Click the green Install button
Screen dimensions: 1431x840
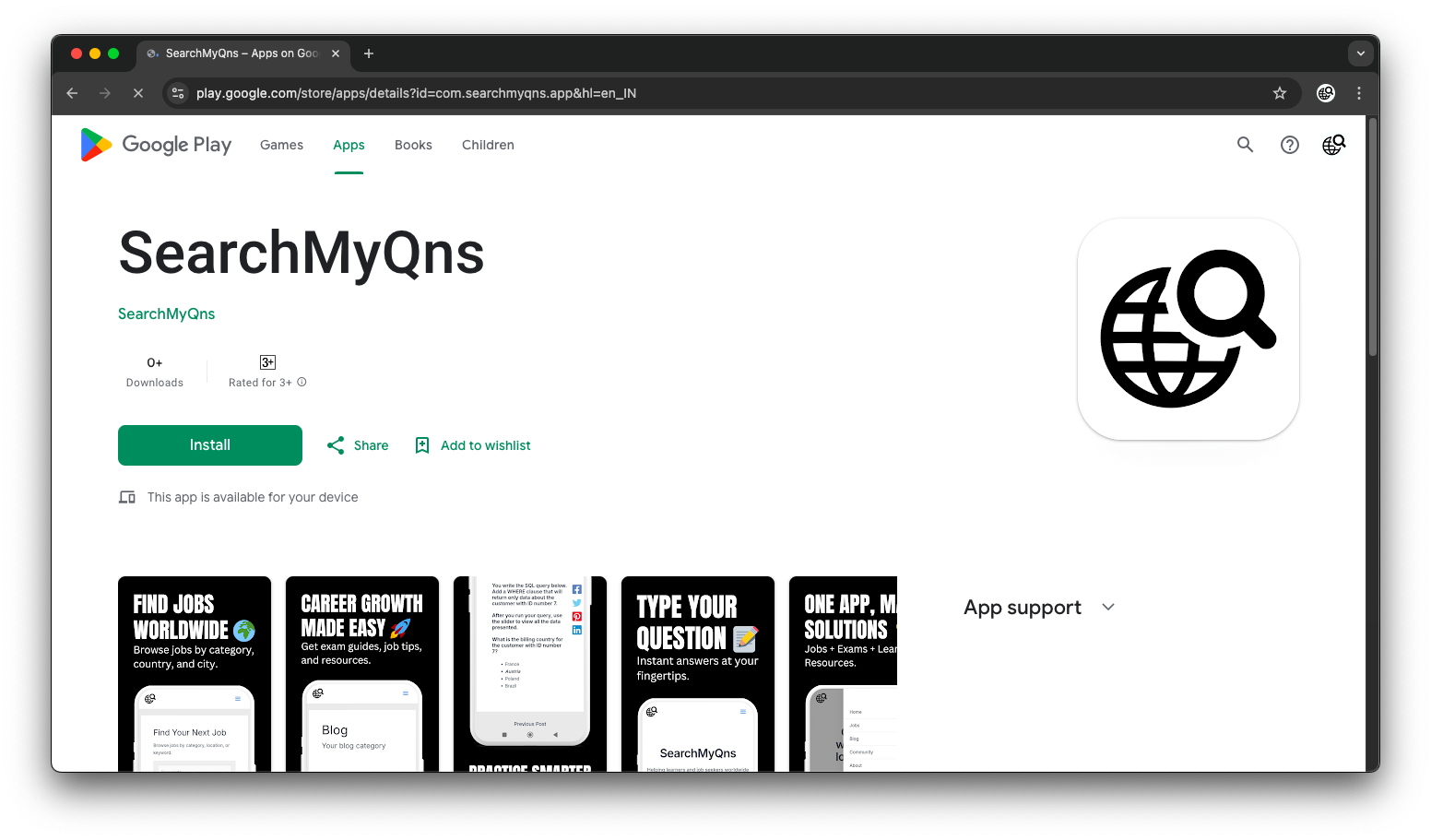[210, 445]
